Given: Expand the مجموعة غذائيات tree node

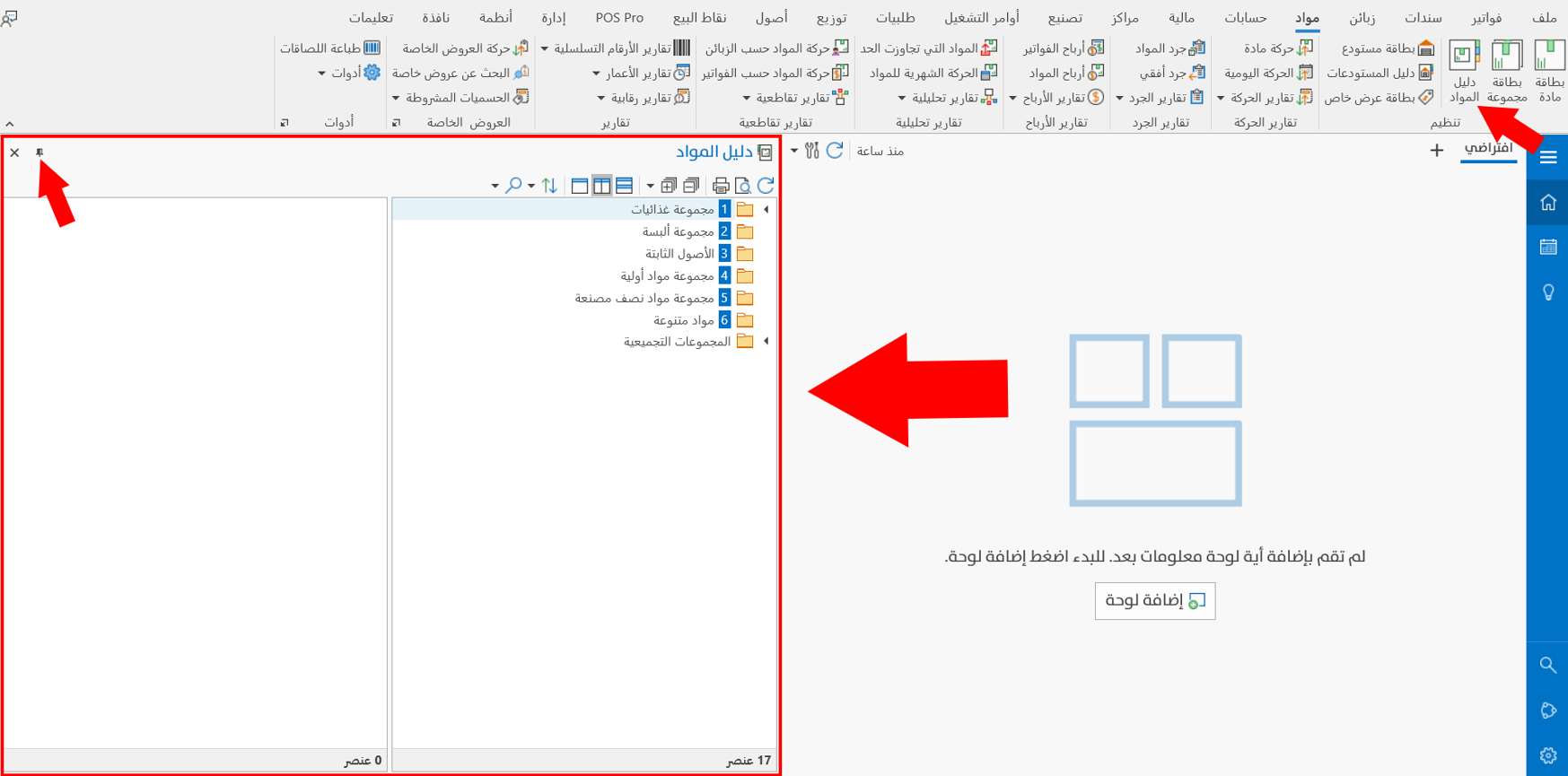Looking at the screenshot, I should 766,210.
